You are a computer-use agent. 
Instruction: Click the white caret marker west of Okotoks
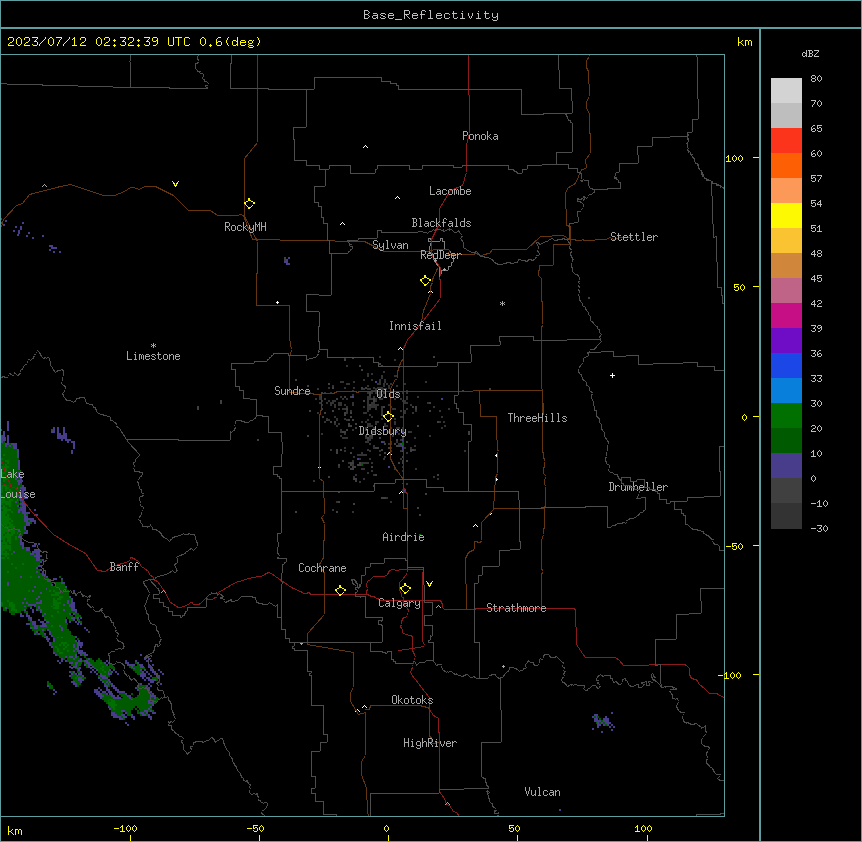(x=364, y=707)
